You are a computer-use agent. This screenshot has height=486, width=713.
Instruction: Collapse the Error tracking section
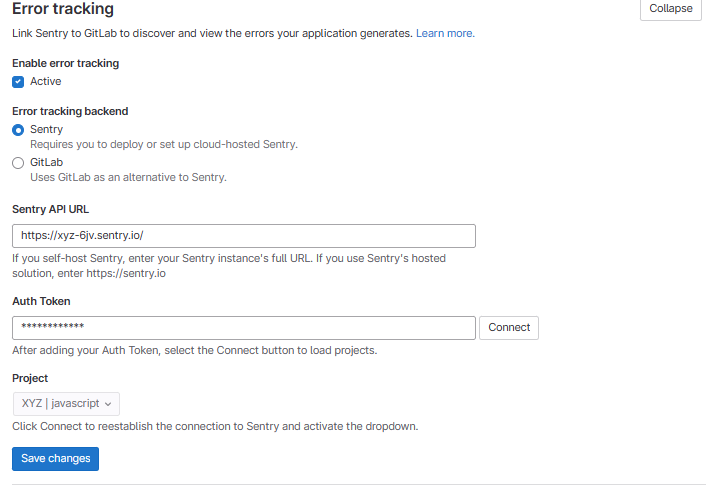670,9
